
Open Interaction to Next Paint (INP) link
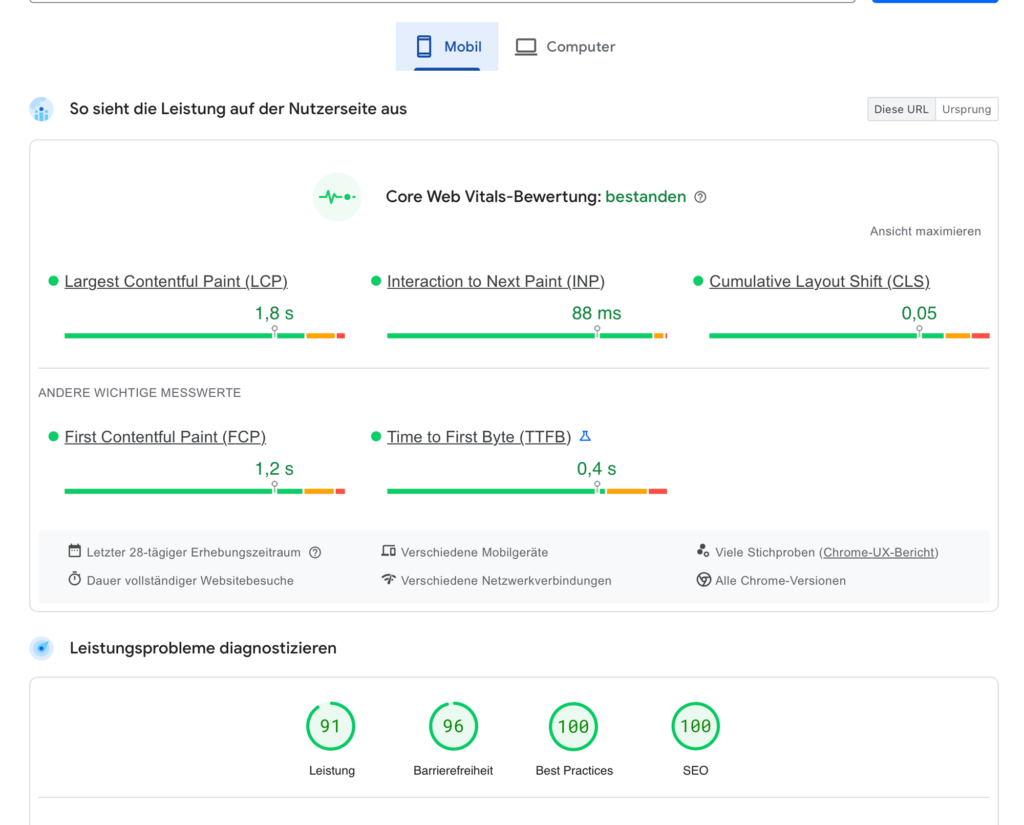[496, 282]
